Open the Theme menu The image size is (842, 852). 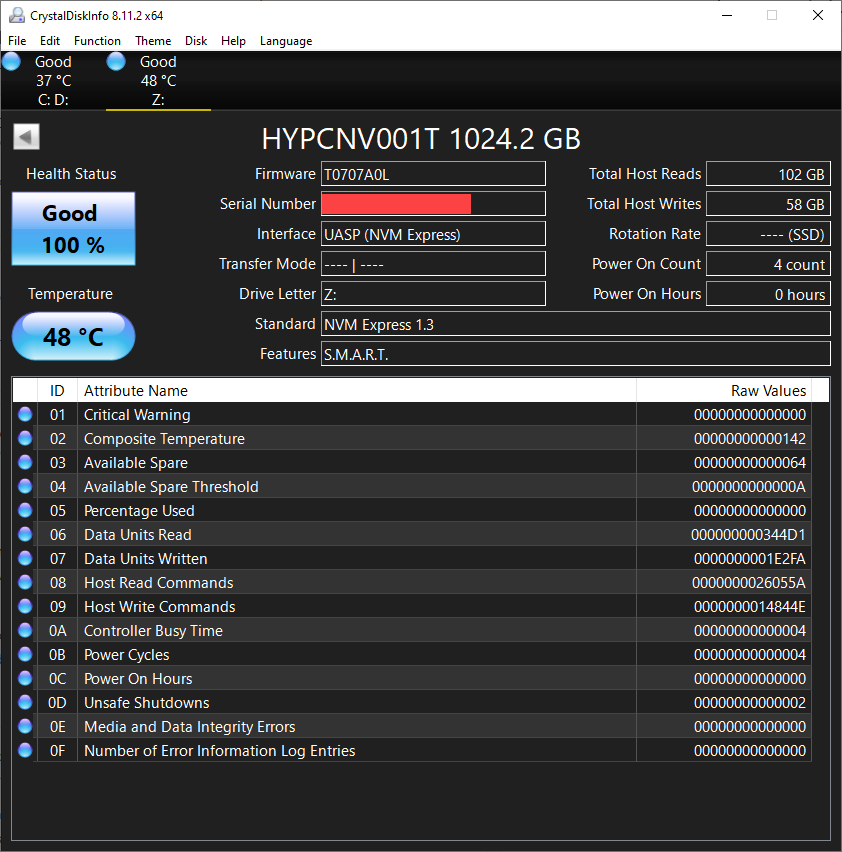153,41
